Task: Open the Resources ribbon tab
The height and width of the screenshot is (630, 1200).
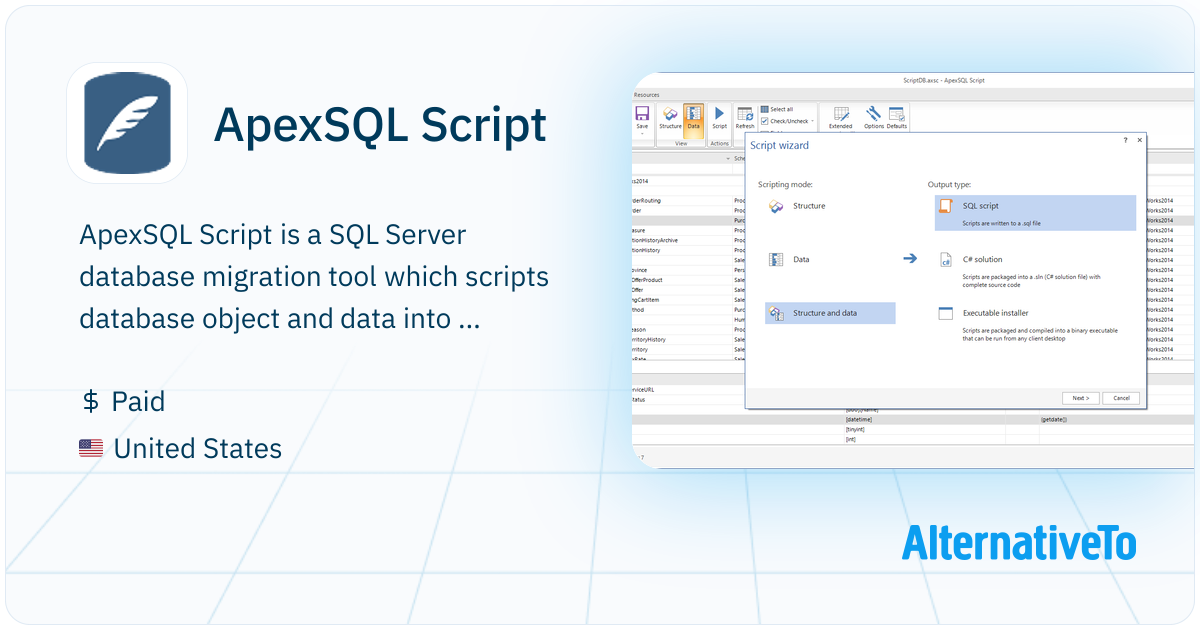Action: (x=647, y=94)
